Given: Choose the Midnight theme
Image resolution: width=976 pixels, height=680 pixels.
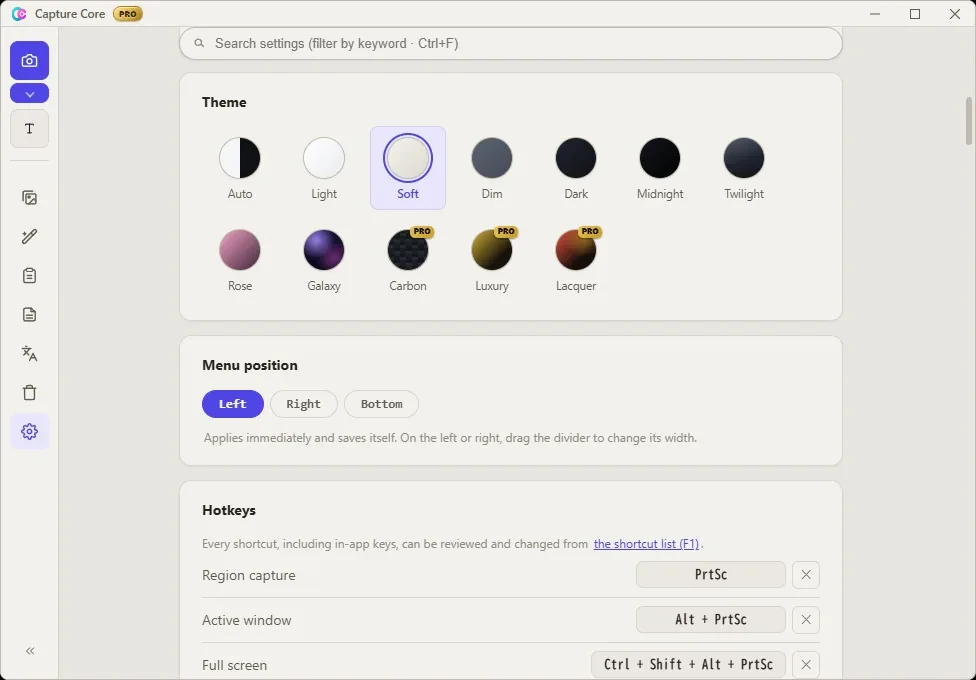Looking at the screenshot, I should [x=660, y=168].
